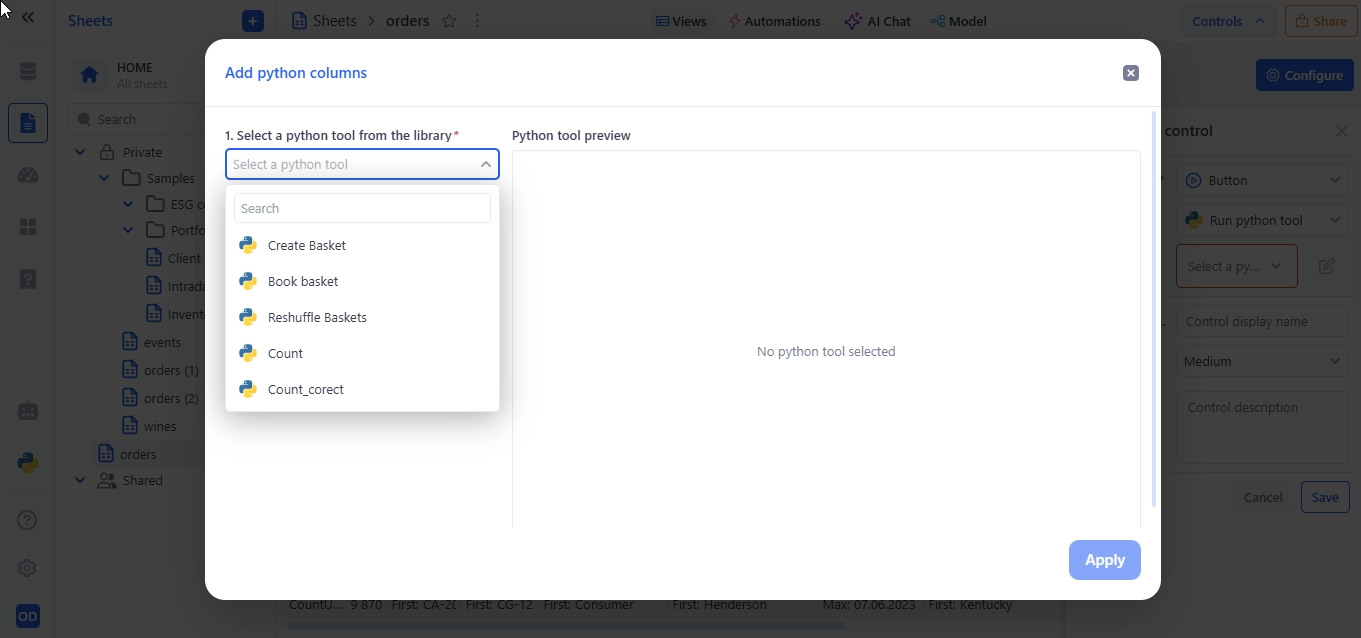
Task: Open the settings gear in sidebar
Action: coord(28,568)
